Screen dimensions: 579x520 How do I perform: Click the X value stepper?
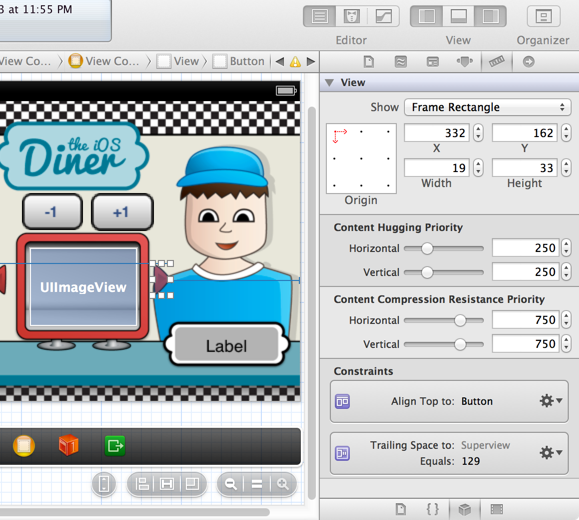point(478,133)
